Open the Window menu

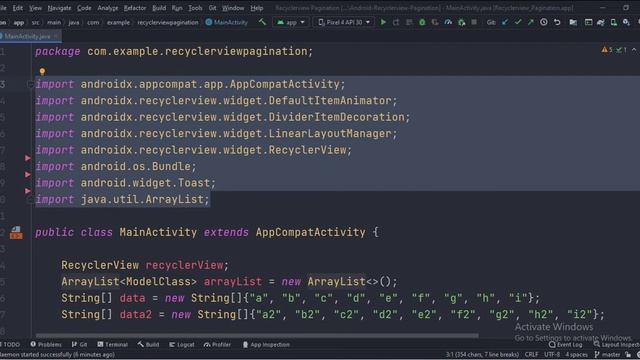[233, 8]
